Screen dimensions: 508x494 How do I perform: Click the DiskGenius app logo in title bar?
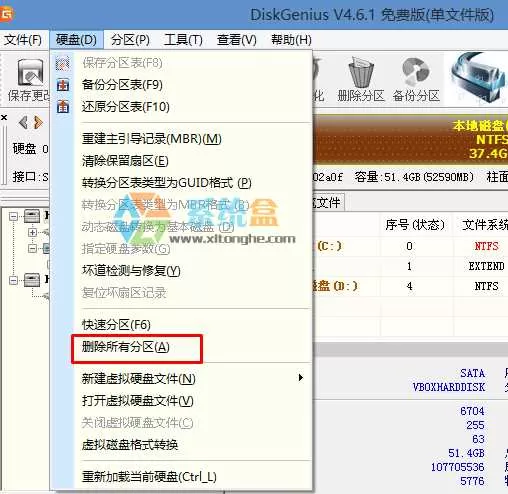point(6,14)
